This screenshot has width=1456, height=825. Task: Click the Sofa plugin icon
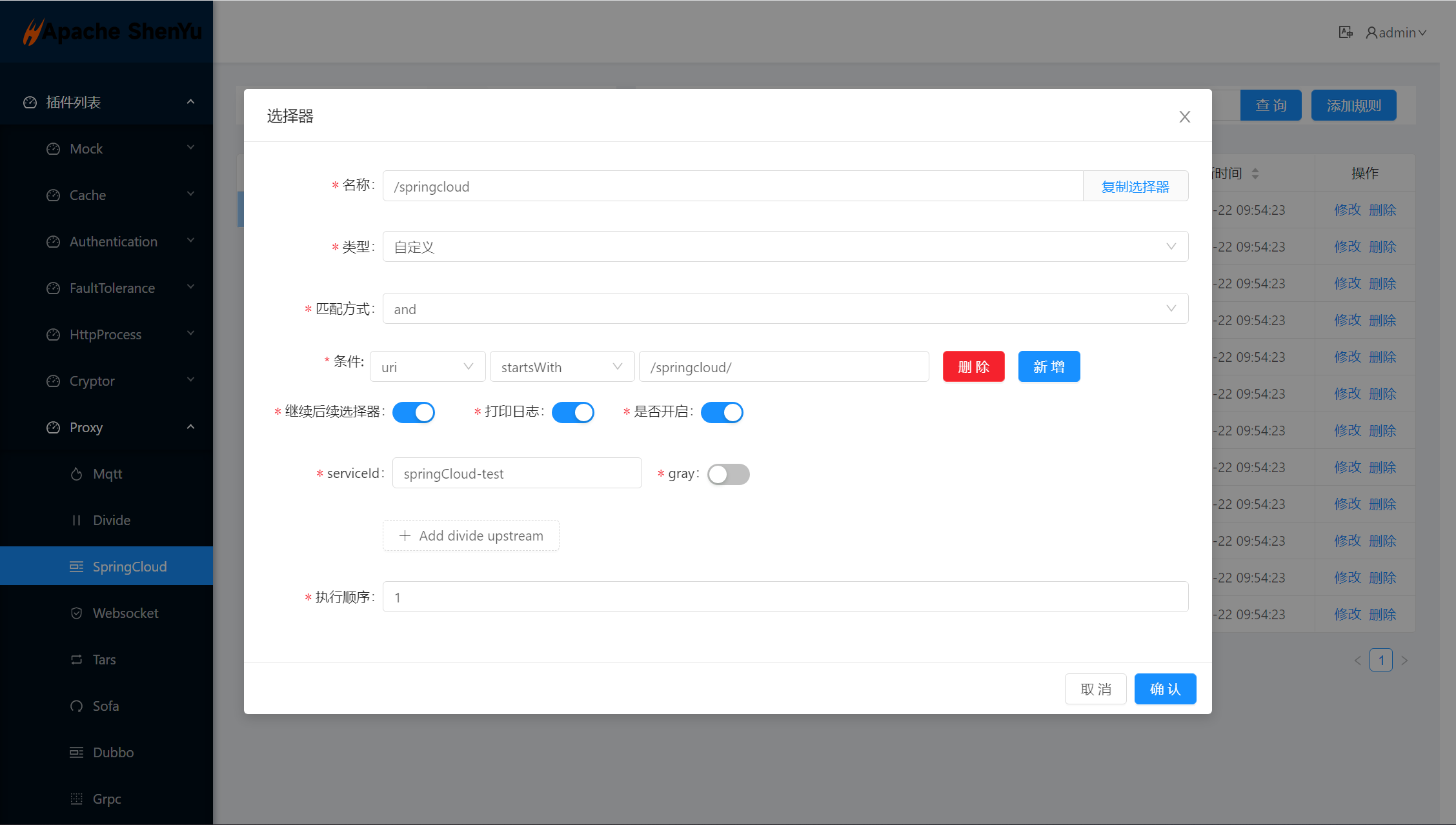pyautogui.click(x=76, y=706)
